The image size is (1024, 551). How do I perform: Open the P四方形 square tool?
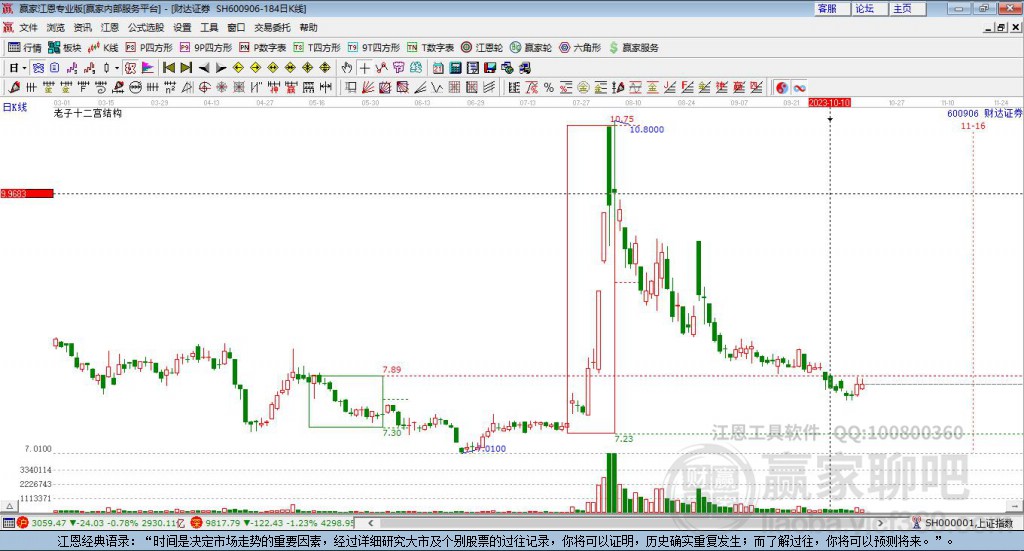click(148, 47)
